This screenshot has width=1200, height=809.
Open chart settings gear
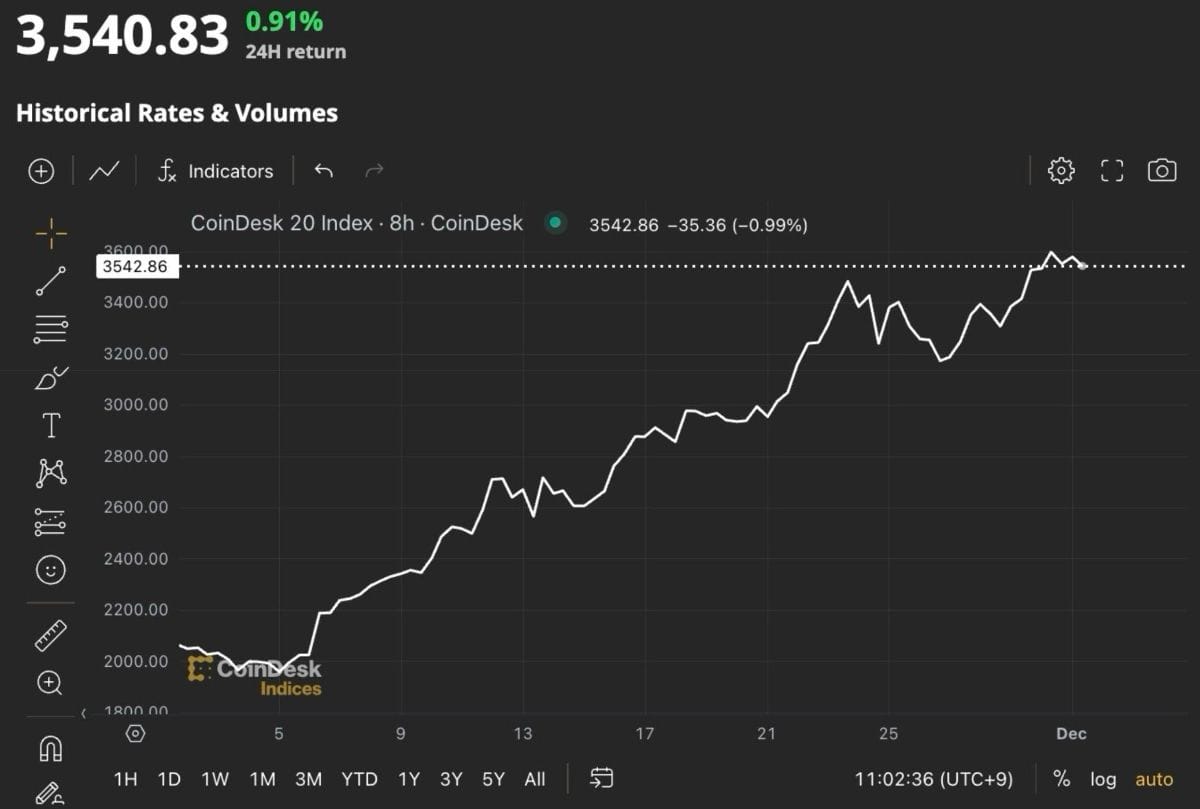point(1061,171)
